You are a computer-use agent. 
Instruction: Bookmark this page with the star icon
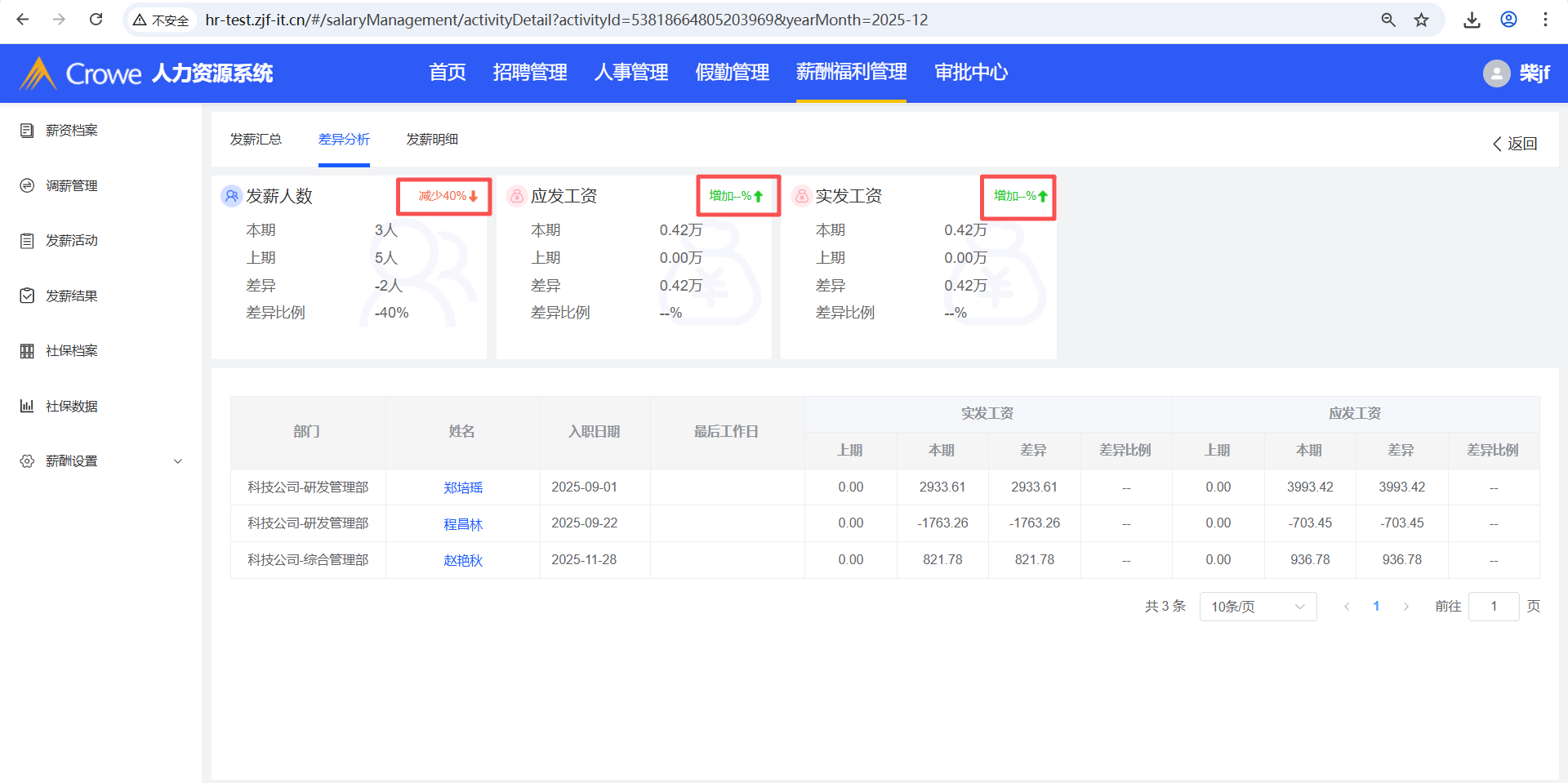tap(1422, 20)
